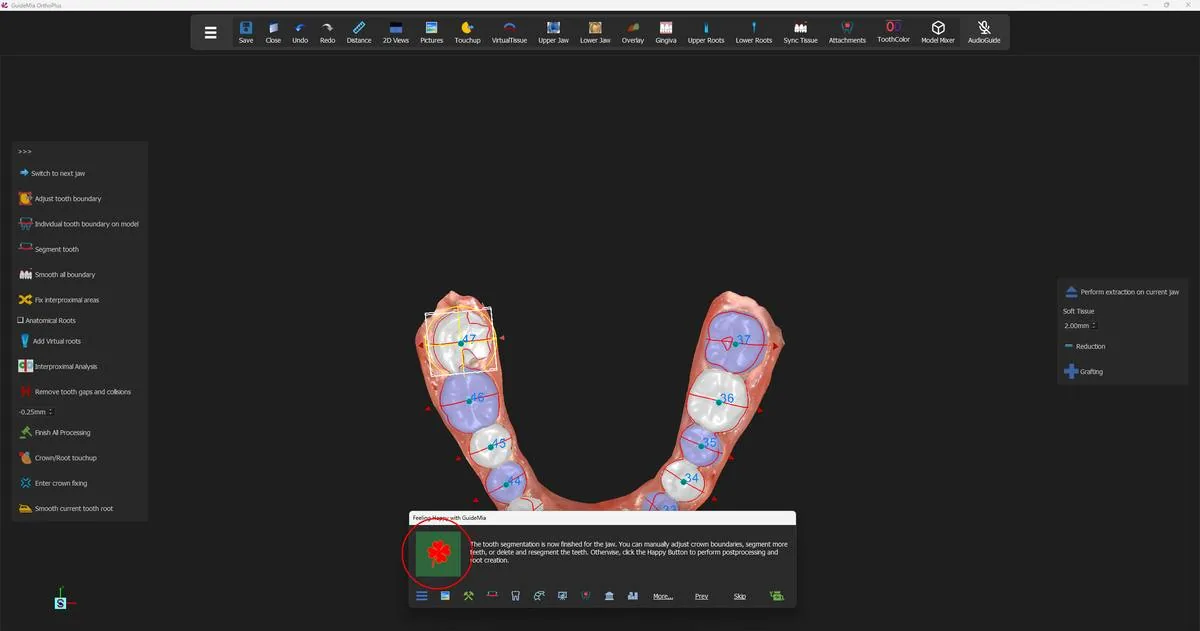This screenshot has width=1200, height=631.
Task: Select tooth 46 on the jaw model
Action: (470, 400)
